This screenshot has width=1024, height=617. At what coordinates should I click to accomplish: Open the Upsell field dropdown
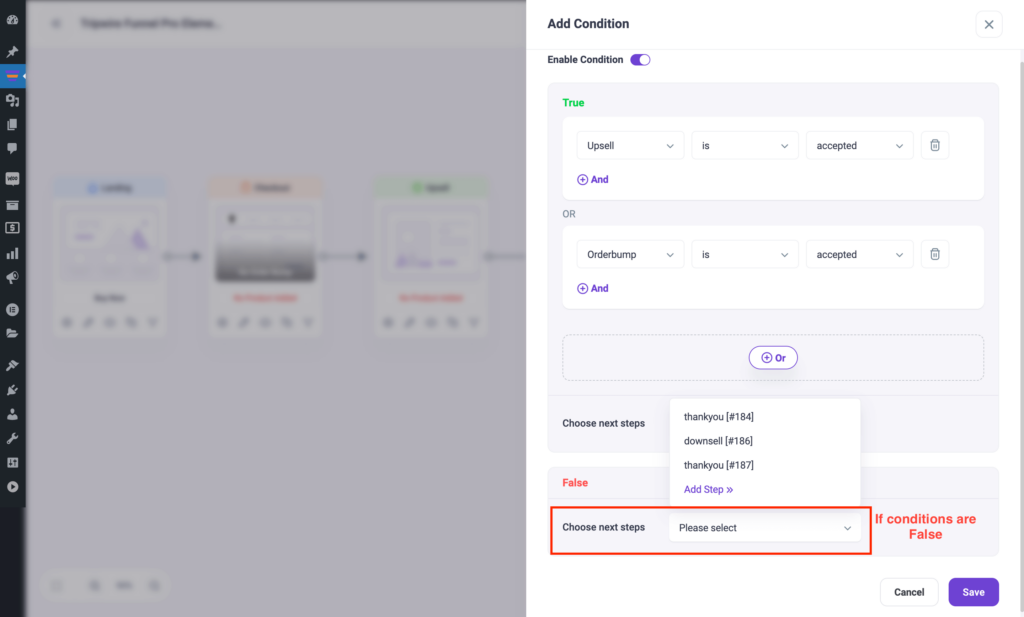[x=630, y=145]
